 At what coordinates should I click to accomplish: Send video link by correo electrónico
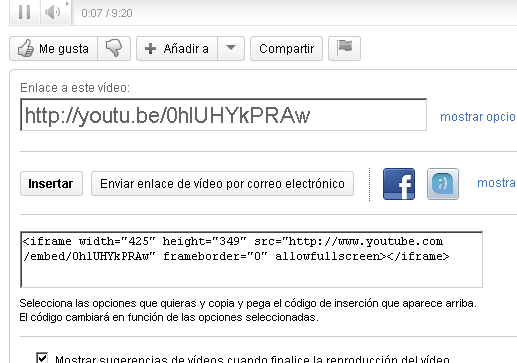point(222,183)
